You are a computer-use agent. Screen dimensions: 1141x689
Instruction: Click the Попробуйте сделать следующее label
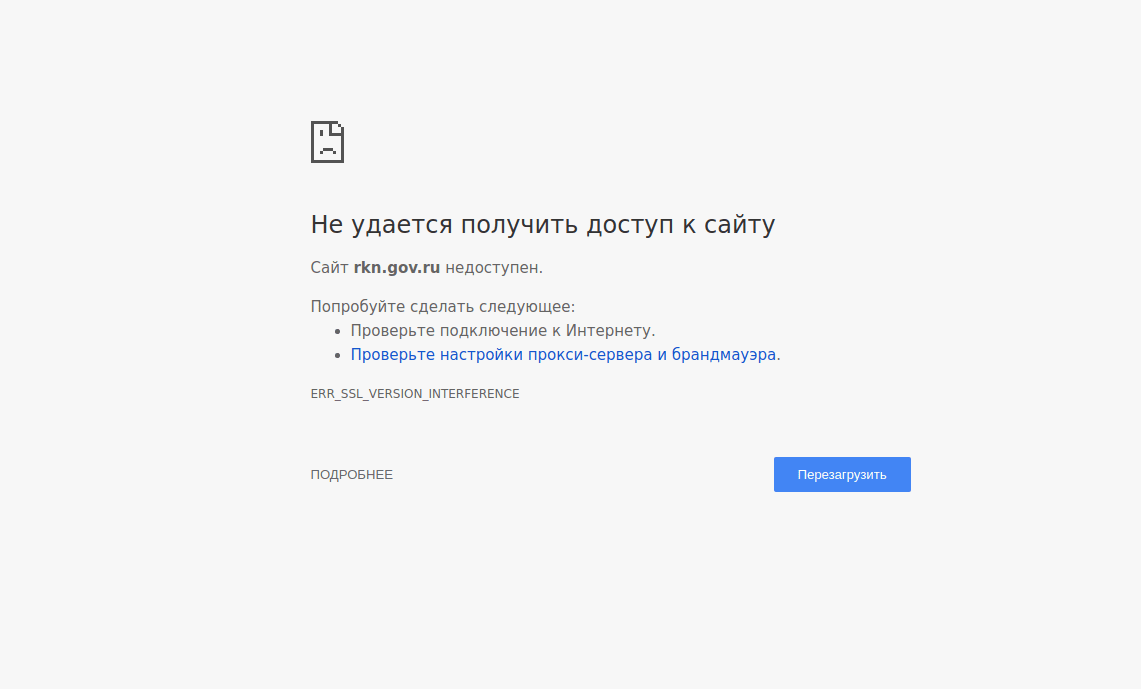click(440, 306)
